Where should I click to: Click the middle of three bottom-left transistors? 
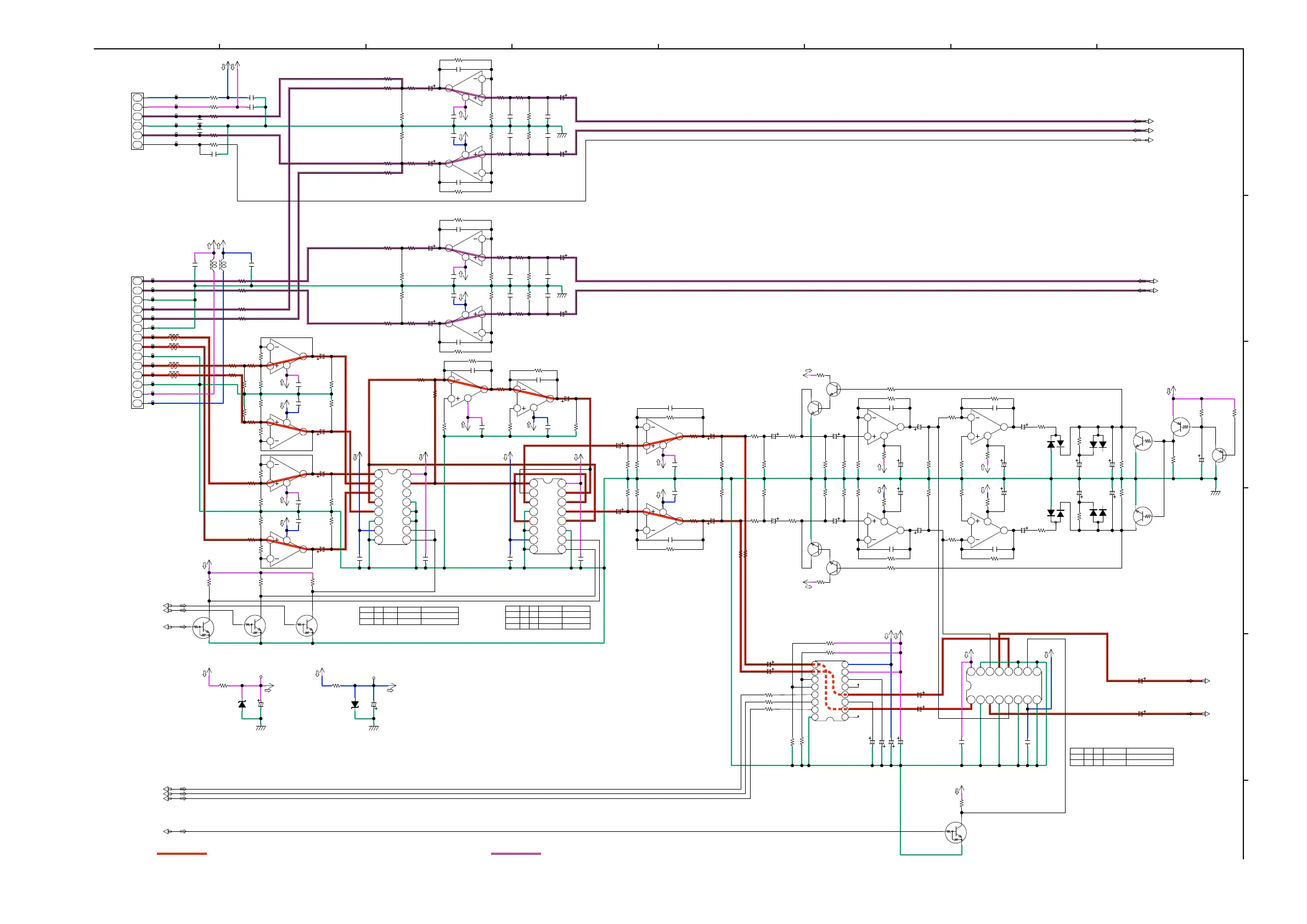tap(255, 626)
